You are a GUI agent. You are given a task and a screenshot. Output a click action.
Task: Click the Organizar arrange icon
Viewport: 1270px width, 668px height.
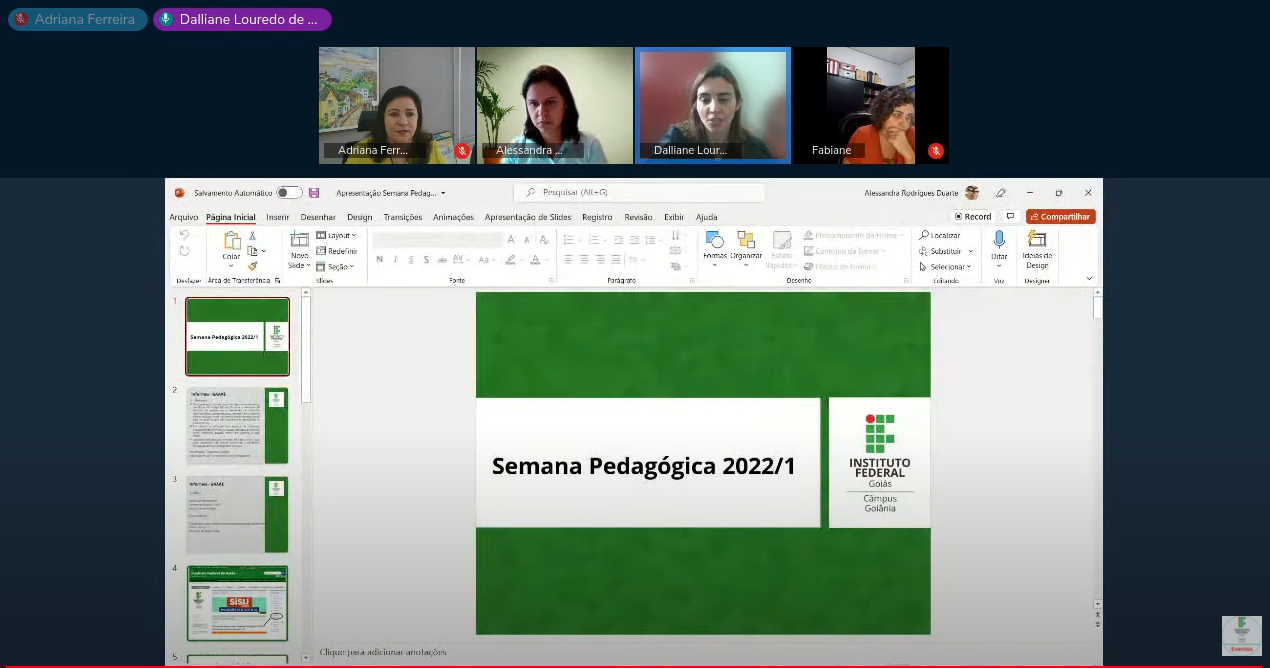pos(746,240)
